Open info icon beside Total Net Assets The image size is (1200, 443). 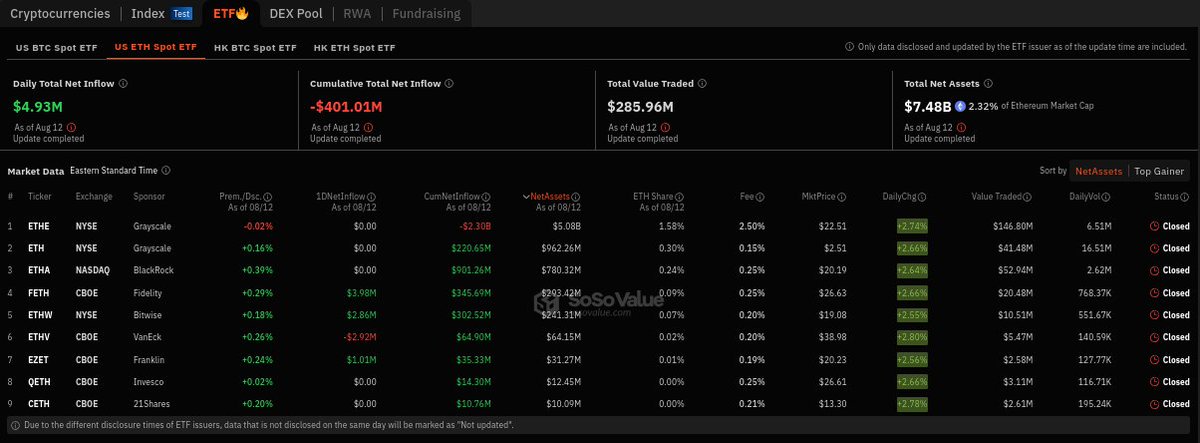[989, 84]
